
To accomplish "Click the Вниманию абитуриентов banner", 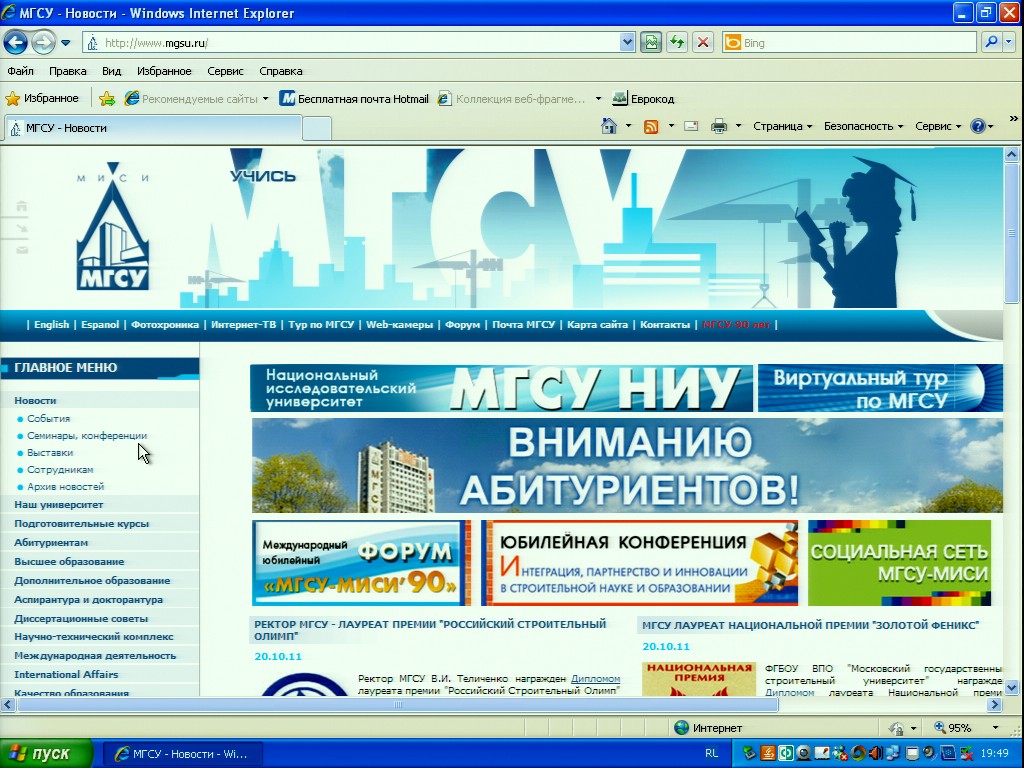I will click(x=627, y=466).
